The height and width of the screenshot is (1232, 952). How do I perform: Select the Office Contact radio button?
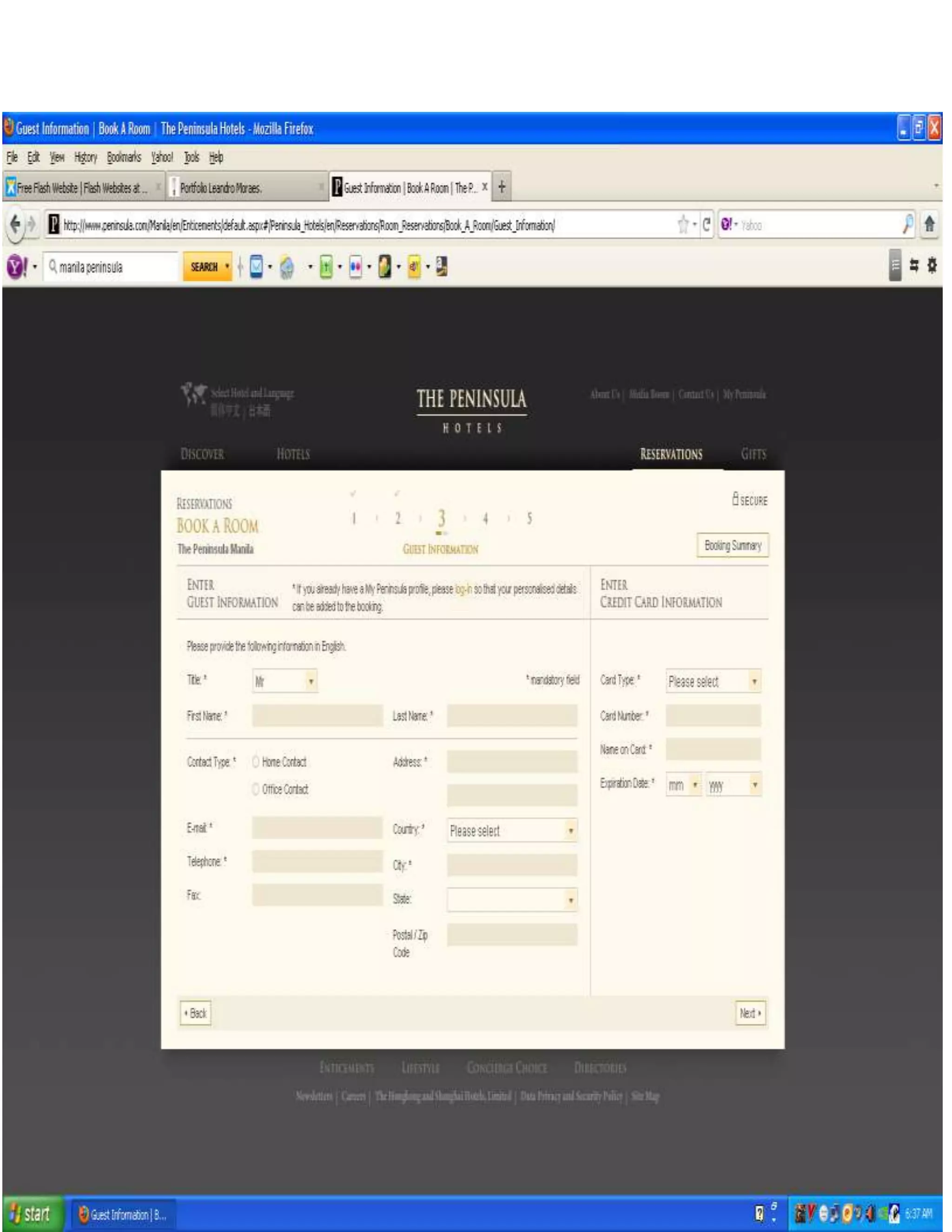tap(256, 788)
